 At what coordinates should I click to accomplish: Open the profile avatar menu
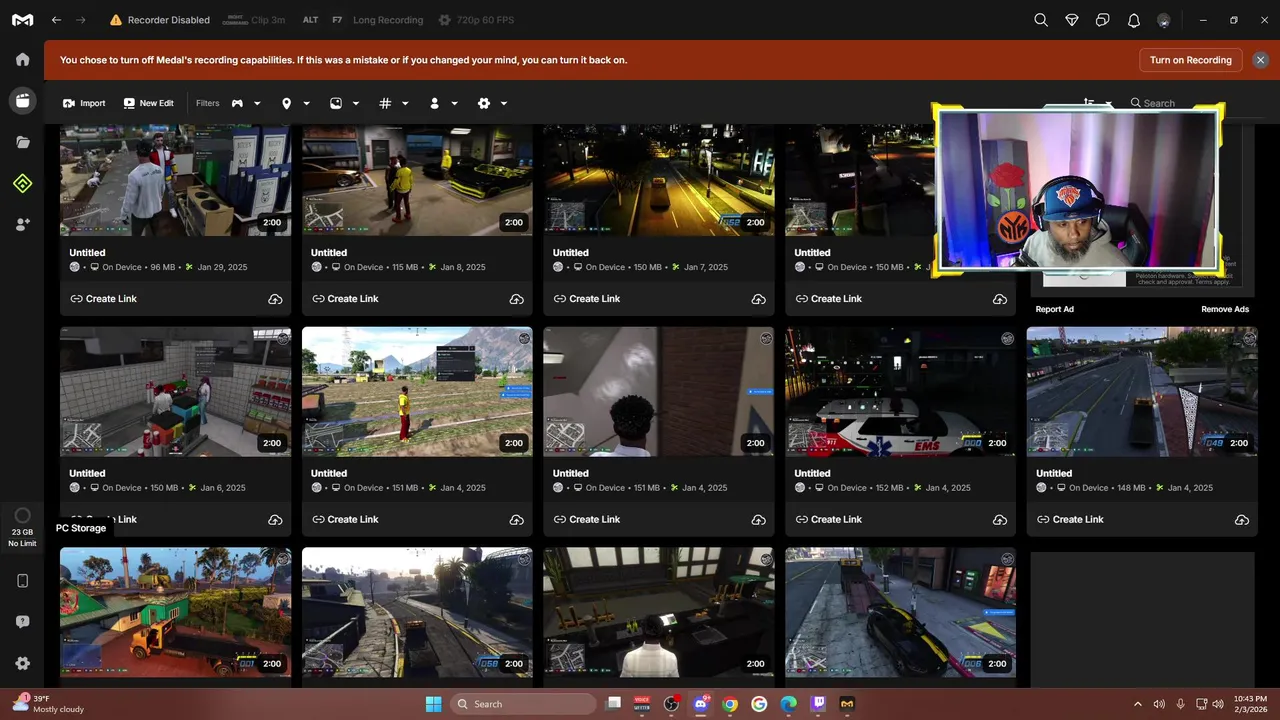tap(1164, 20)
